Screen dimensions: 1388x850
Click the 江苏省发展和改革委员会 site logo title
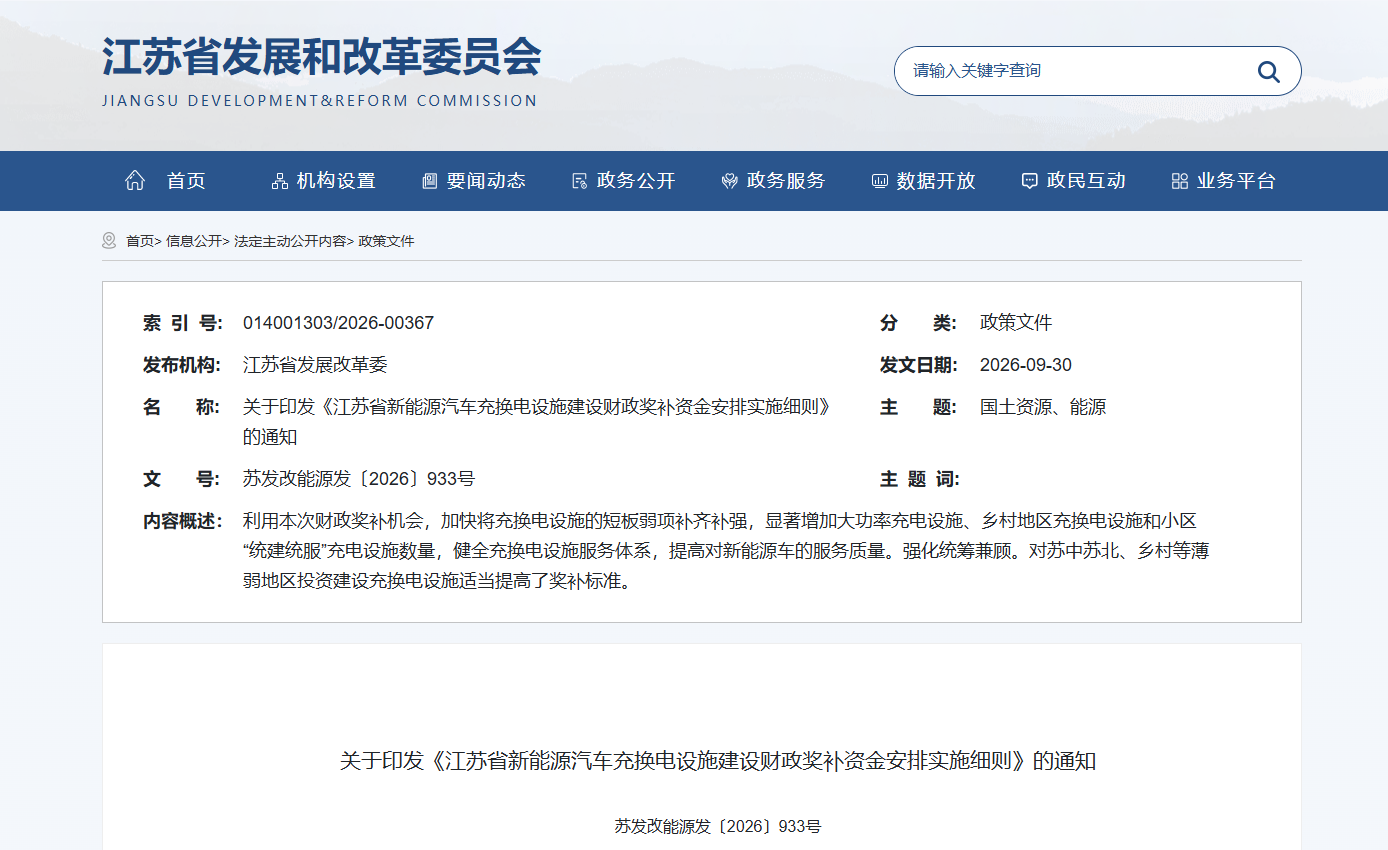[x=321, y=57]
